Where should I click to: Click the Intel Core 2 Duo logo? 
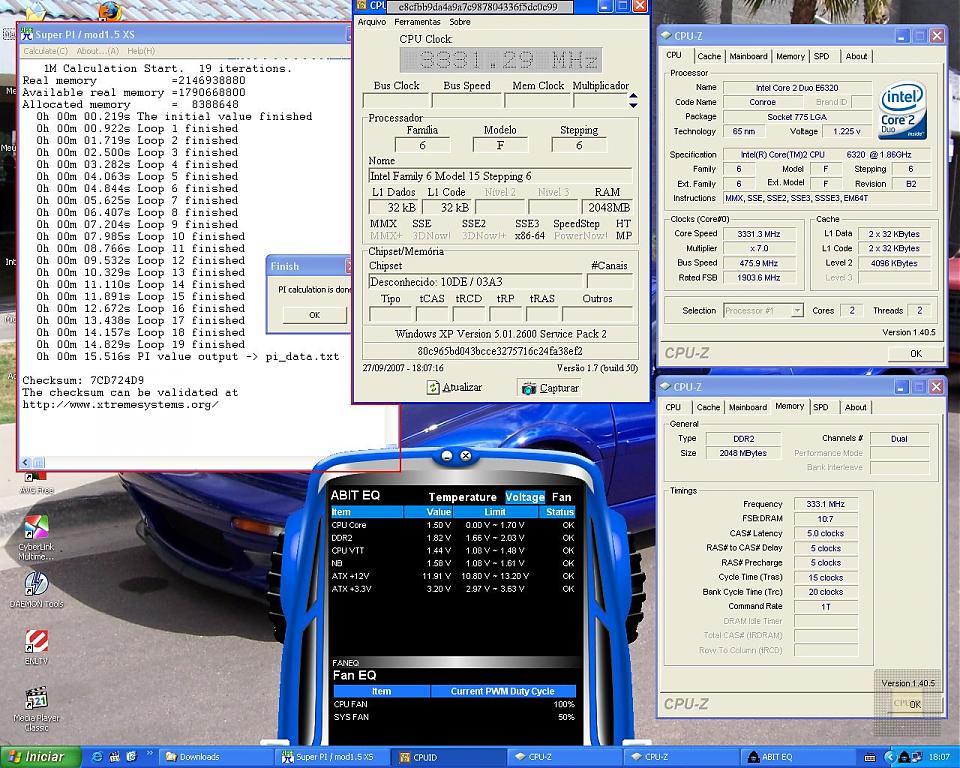(x=902, y=110)
